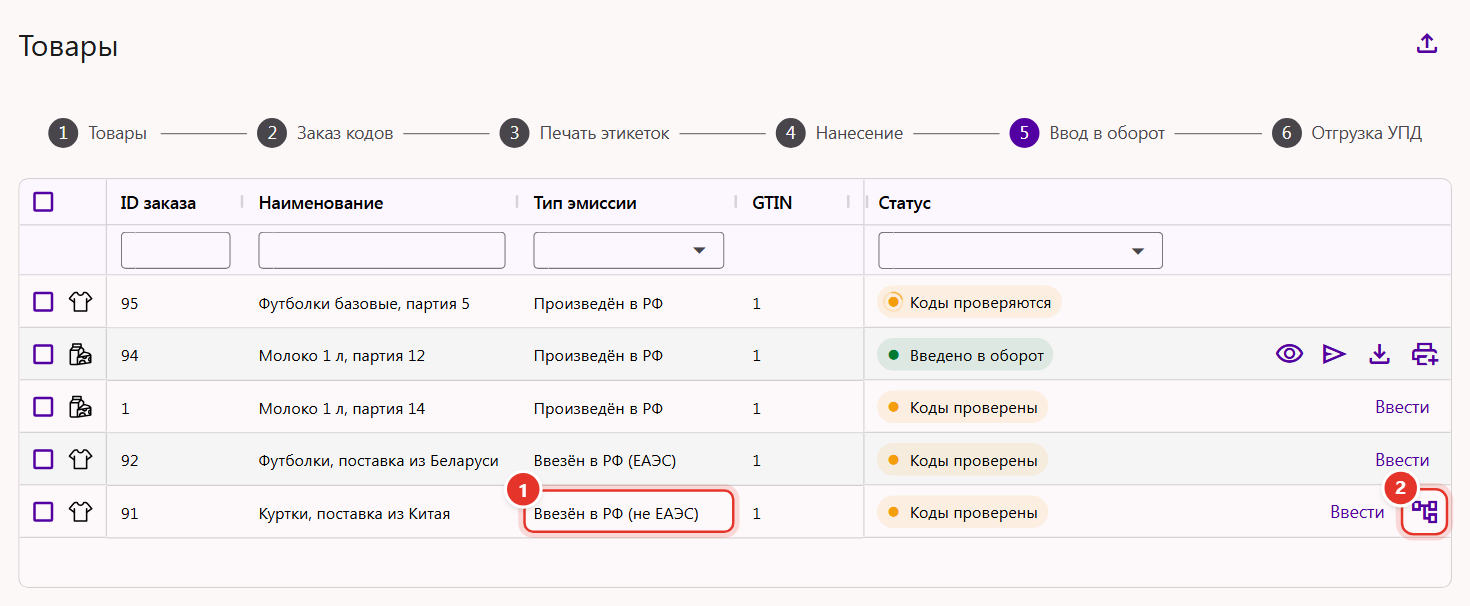
Task: Click the Тип эмиссии column header
Action: click(585, 203)
